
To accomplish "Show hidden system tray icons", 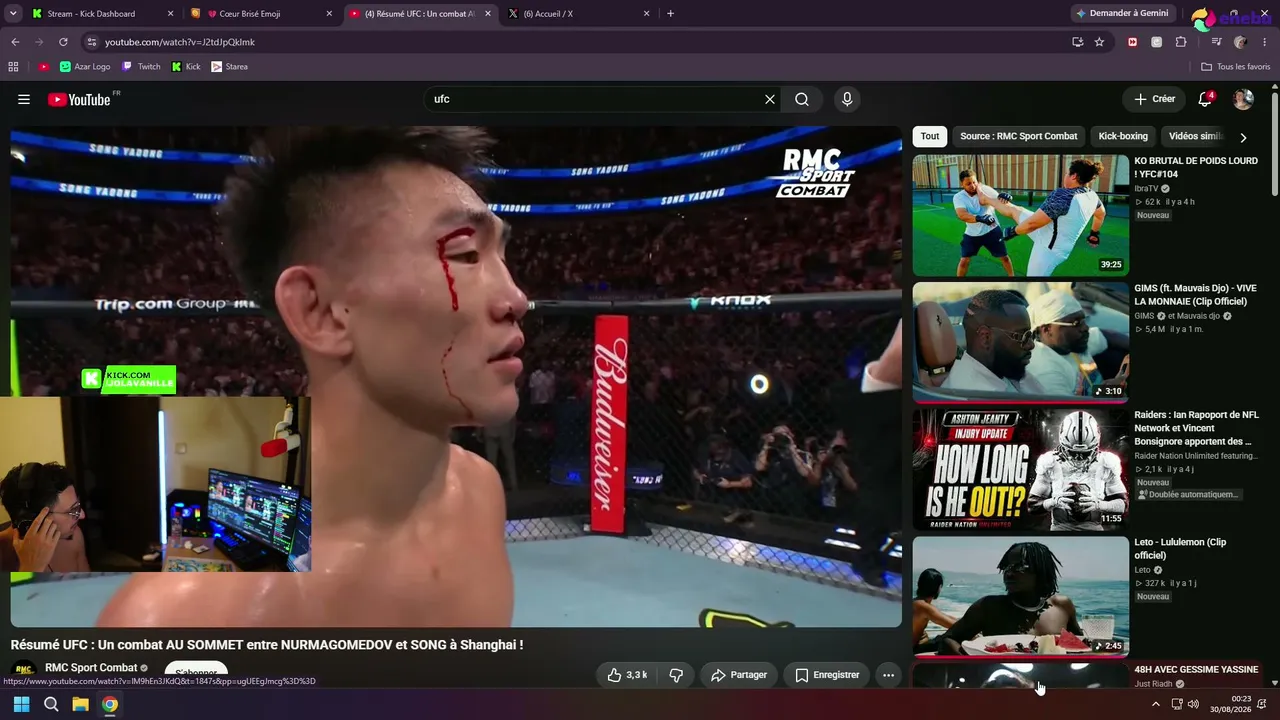I will 1156,704.
